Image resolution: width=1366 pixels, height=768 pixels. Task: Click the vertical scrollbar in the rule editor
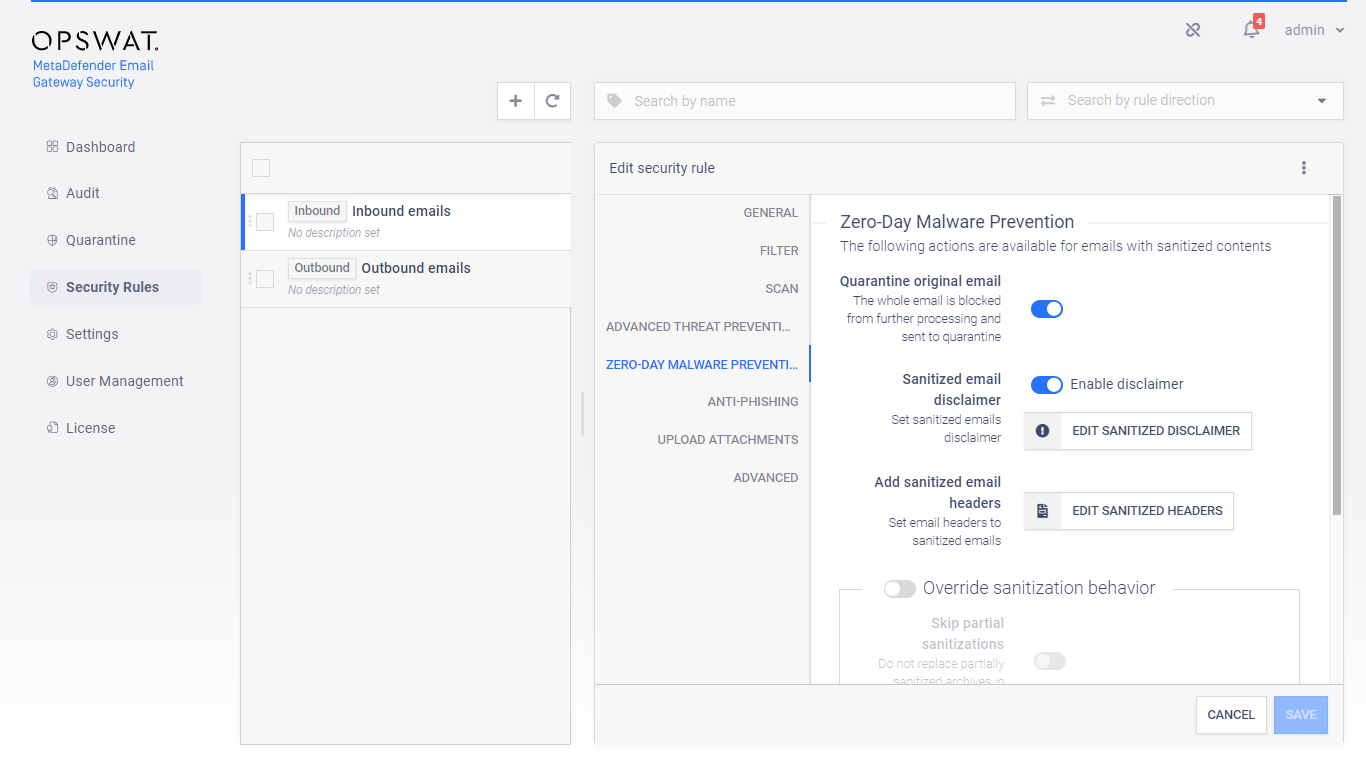click(1337, 355)
